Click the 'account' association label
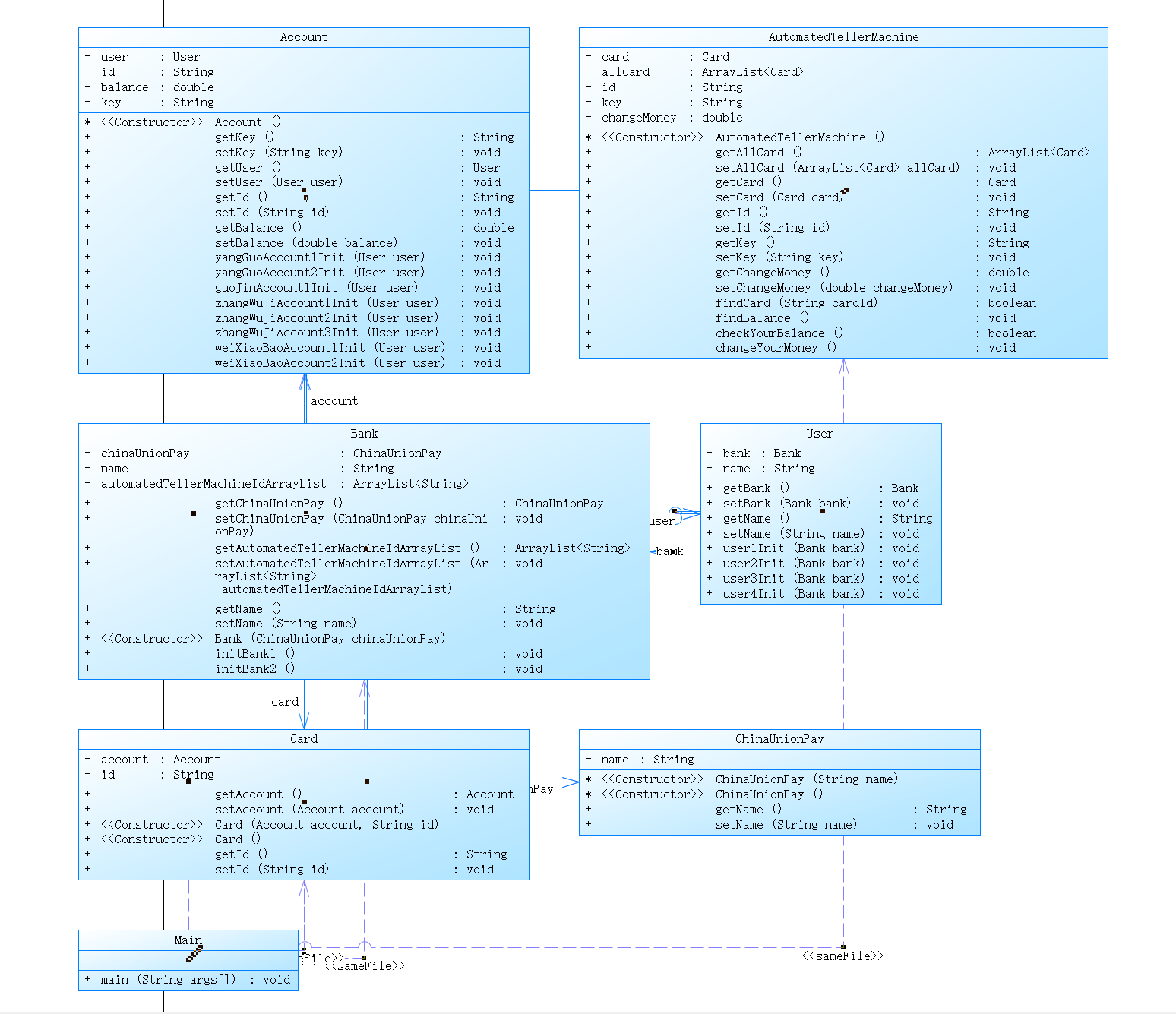 pos(334,401)
